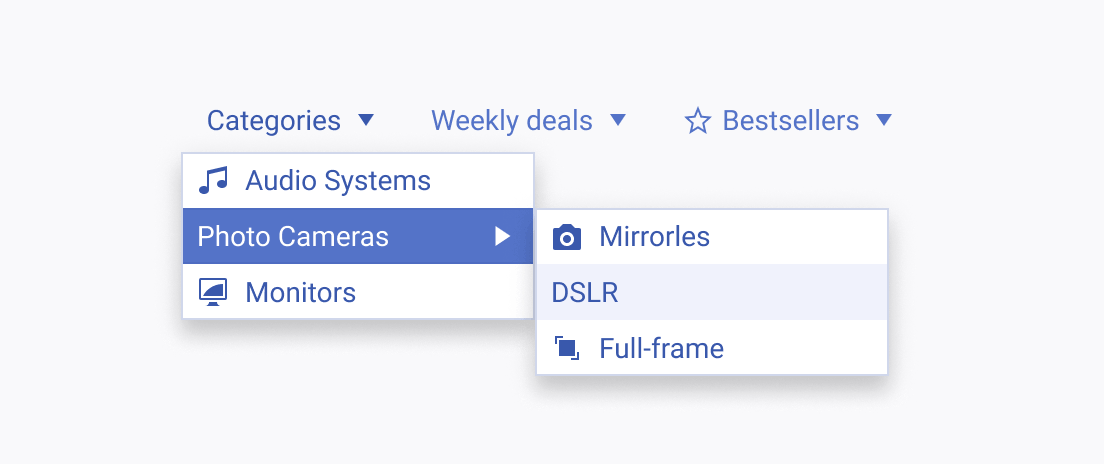
Task: Expand the Weekly deals dropdown arrow
Action: tap(617, 120)
